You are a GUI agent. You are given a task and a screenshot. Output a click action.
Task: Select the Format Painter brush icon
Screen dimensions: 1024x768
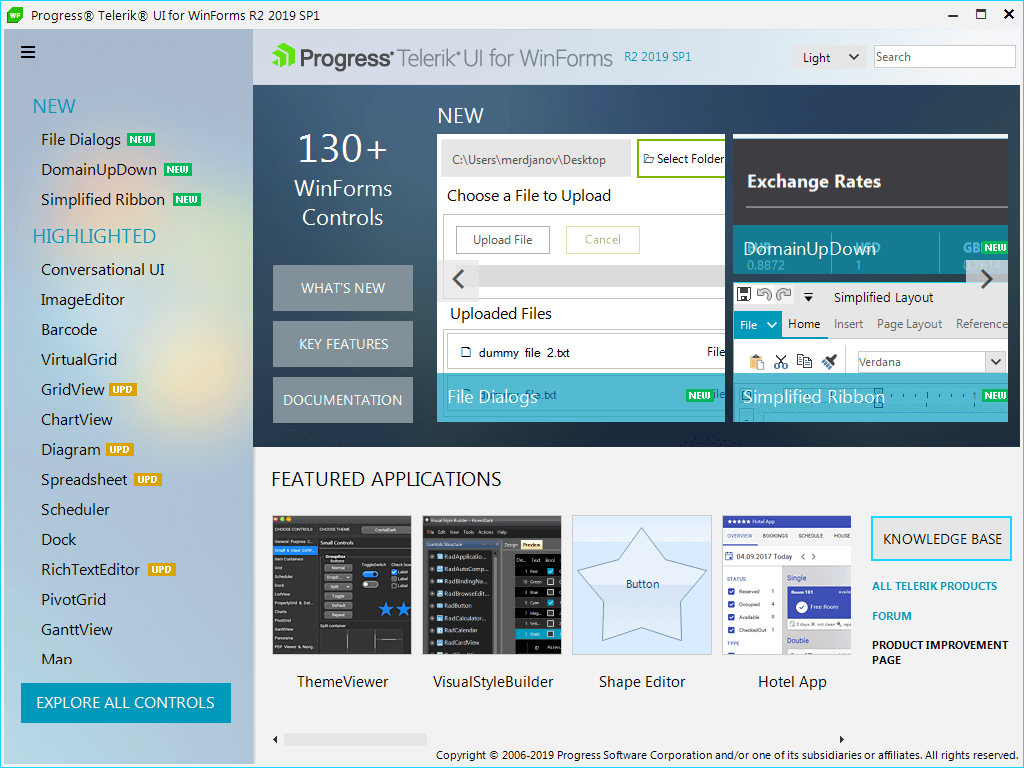[x=828, y=362]
